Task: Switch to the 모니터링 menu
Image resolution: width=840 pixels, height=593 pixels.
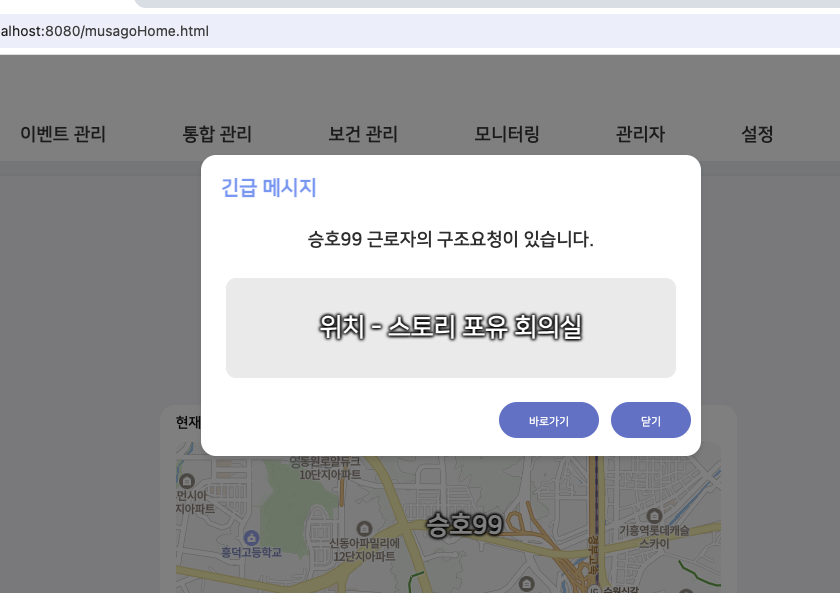Action: click(507, 134)
